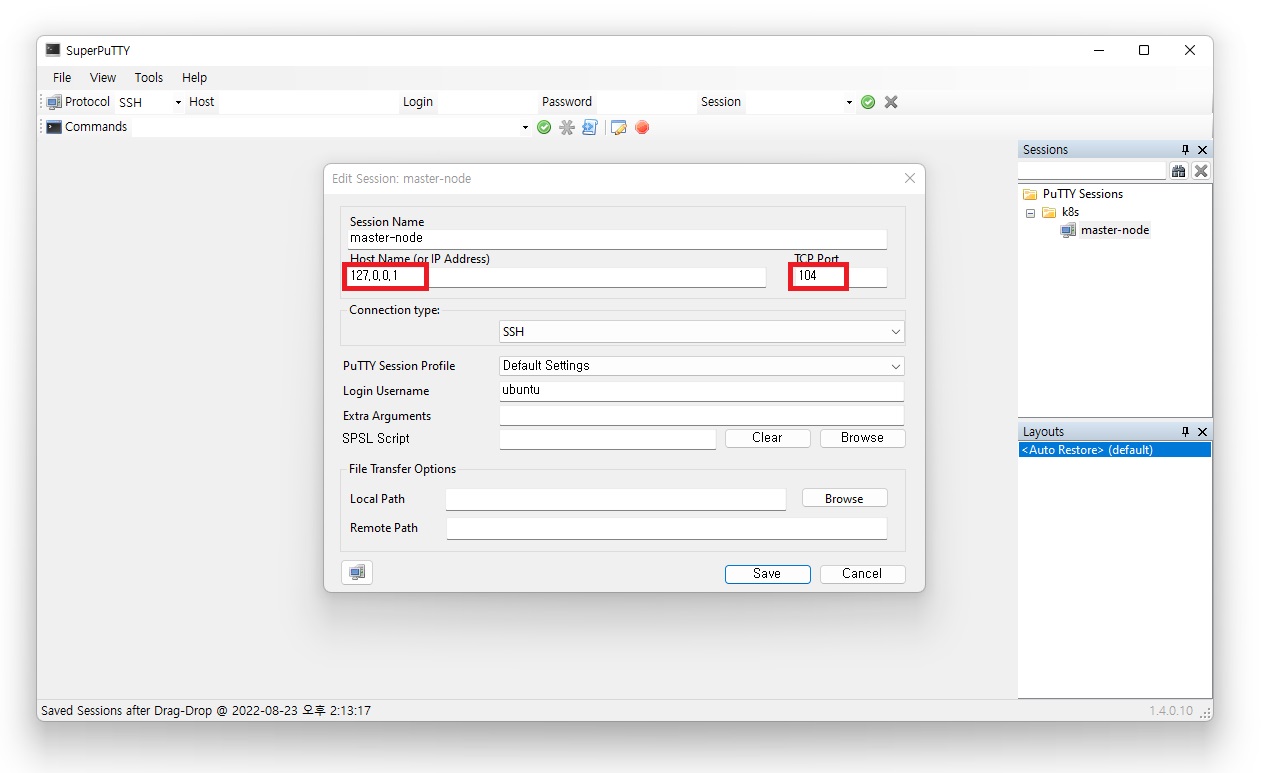Click the gray X icon in connection toolbar
1261x773 pixels.
(x=891, y=102)
